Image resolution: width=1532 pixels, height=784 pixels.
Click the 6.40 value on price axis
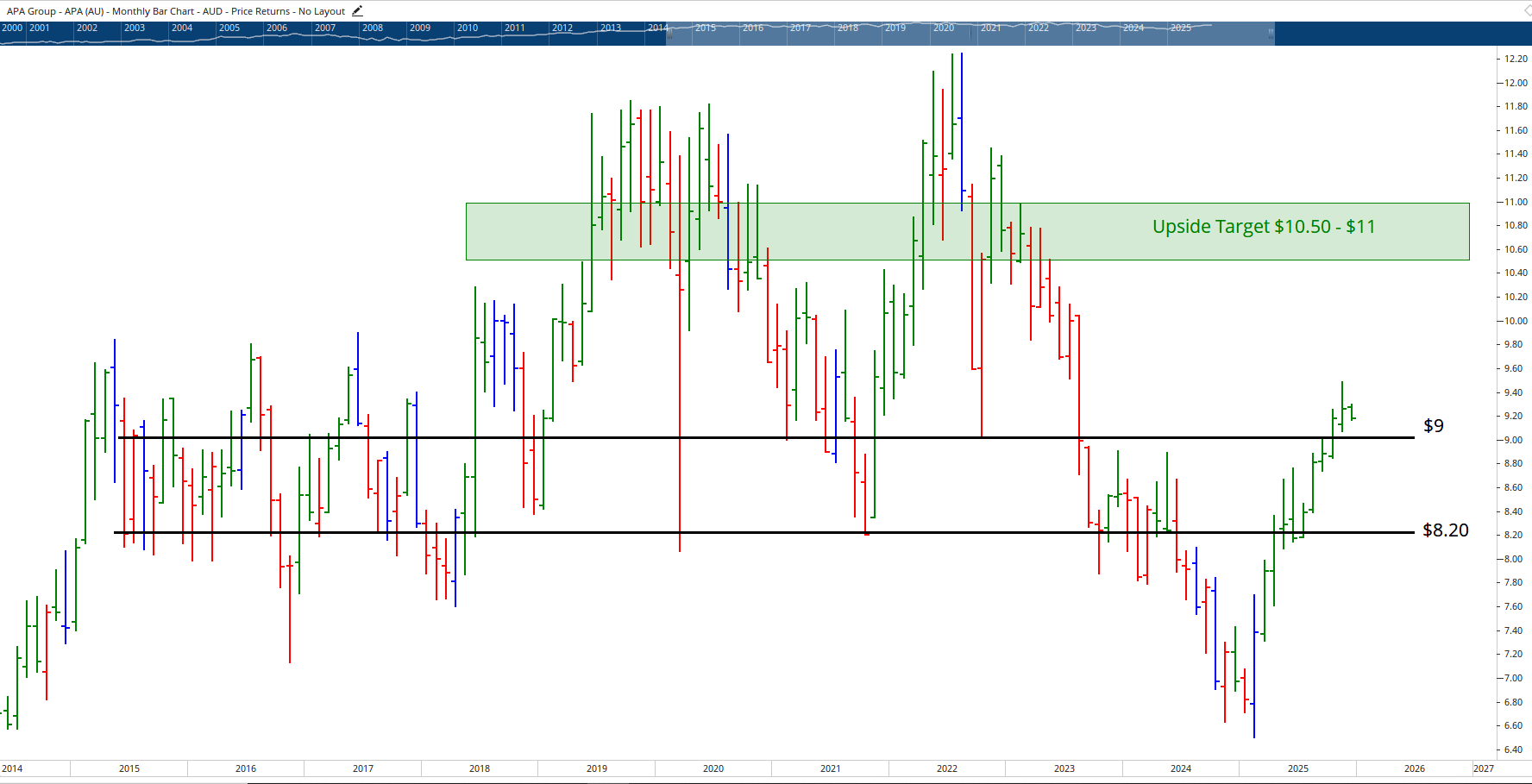point(1513,750)
